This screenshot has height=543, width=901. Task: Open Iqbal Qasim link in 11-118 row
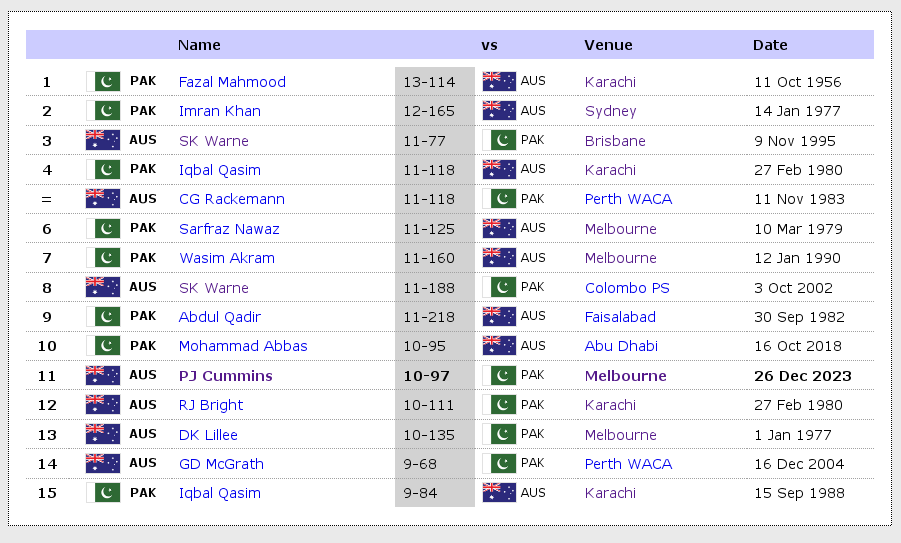point(220,170)
